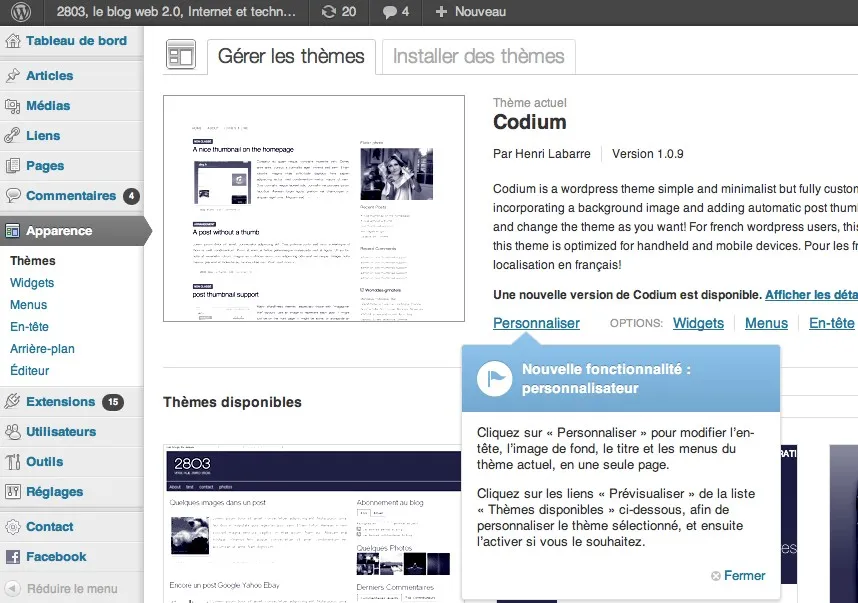Switch to Gérer les thèmes tab

(291, 56)
